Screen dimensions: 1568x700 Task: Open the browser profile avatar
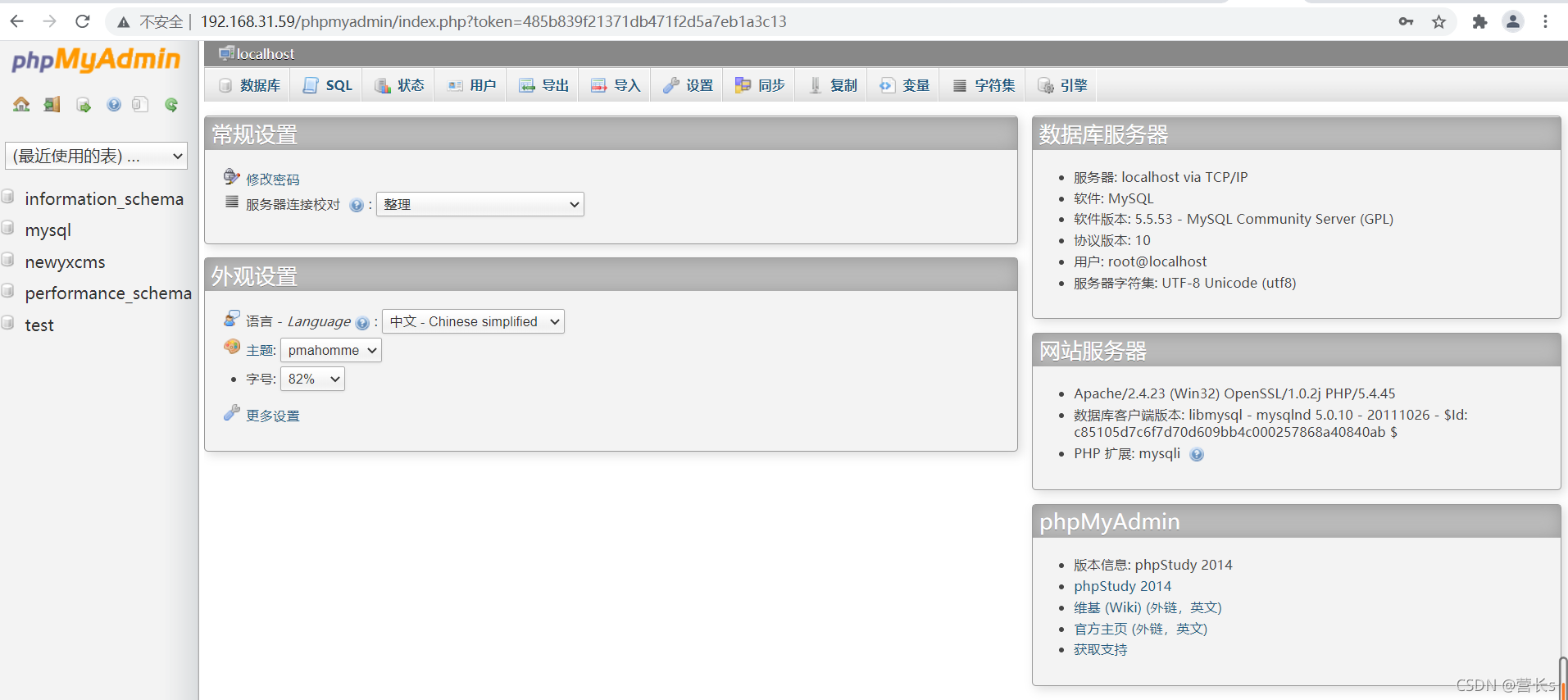point(1513,21)
